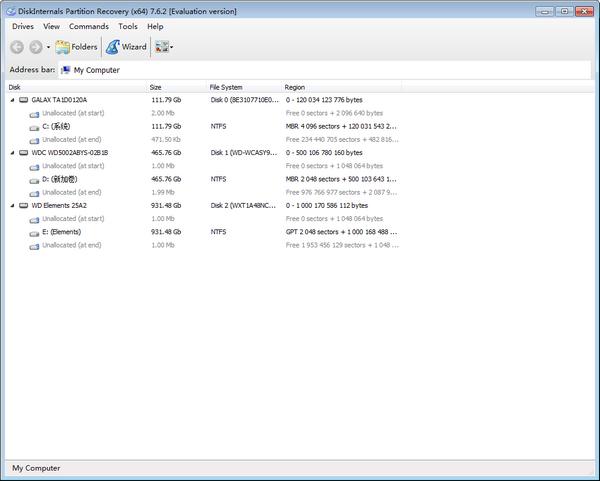Viewport: 600px width, 481px height.
Task: Click the Forward navigation arrow
Action: click(36, 47)
